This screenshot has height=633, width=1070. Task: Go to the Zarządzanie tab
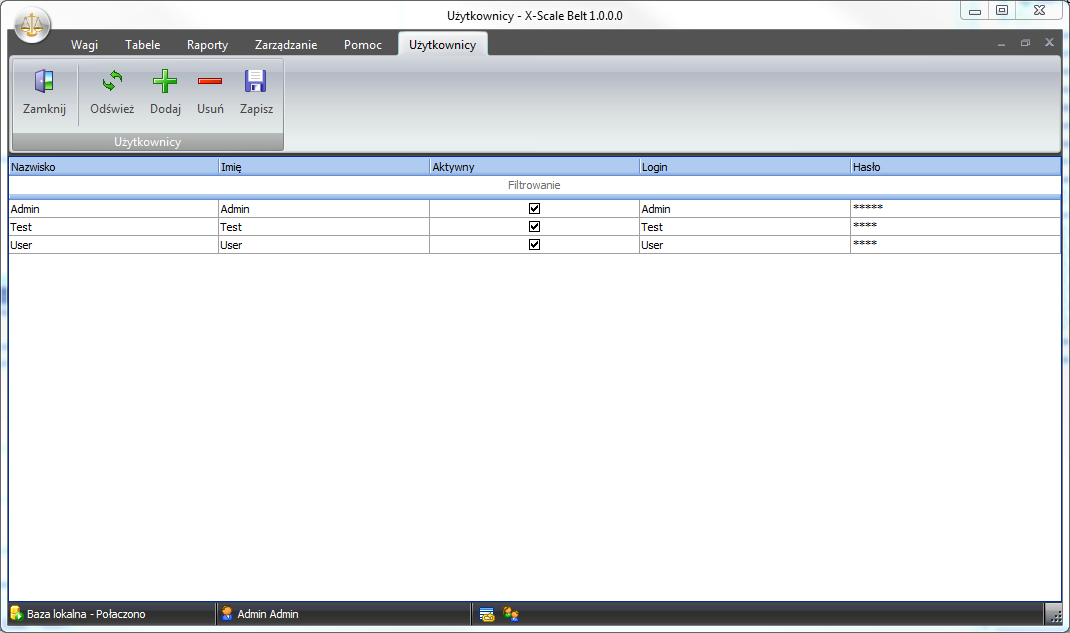286,45
